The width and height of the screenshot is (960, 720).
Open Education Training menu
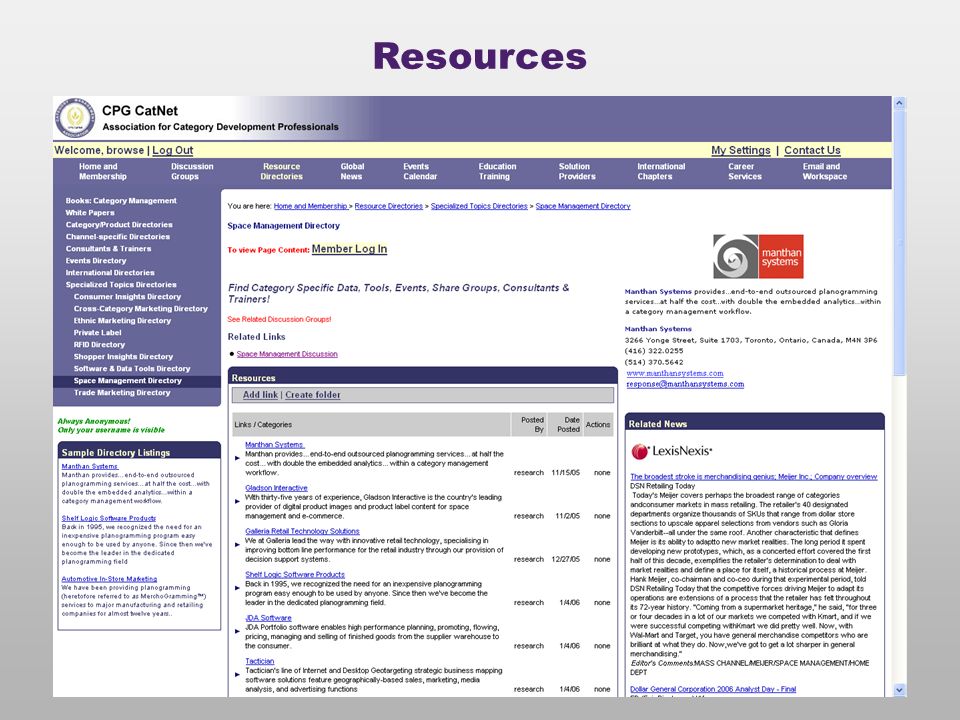coord(497,171)
